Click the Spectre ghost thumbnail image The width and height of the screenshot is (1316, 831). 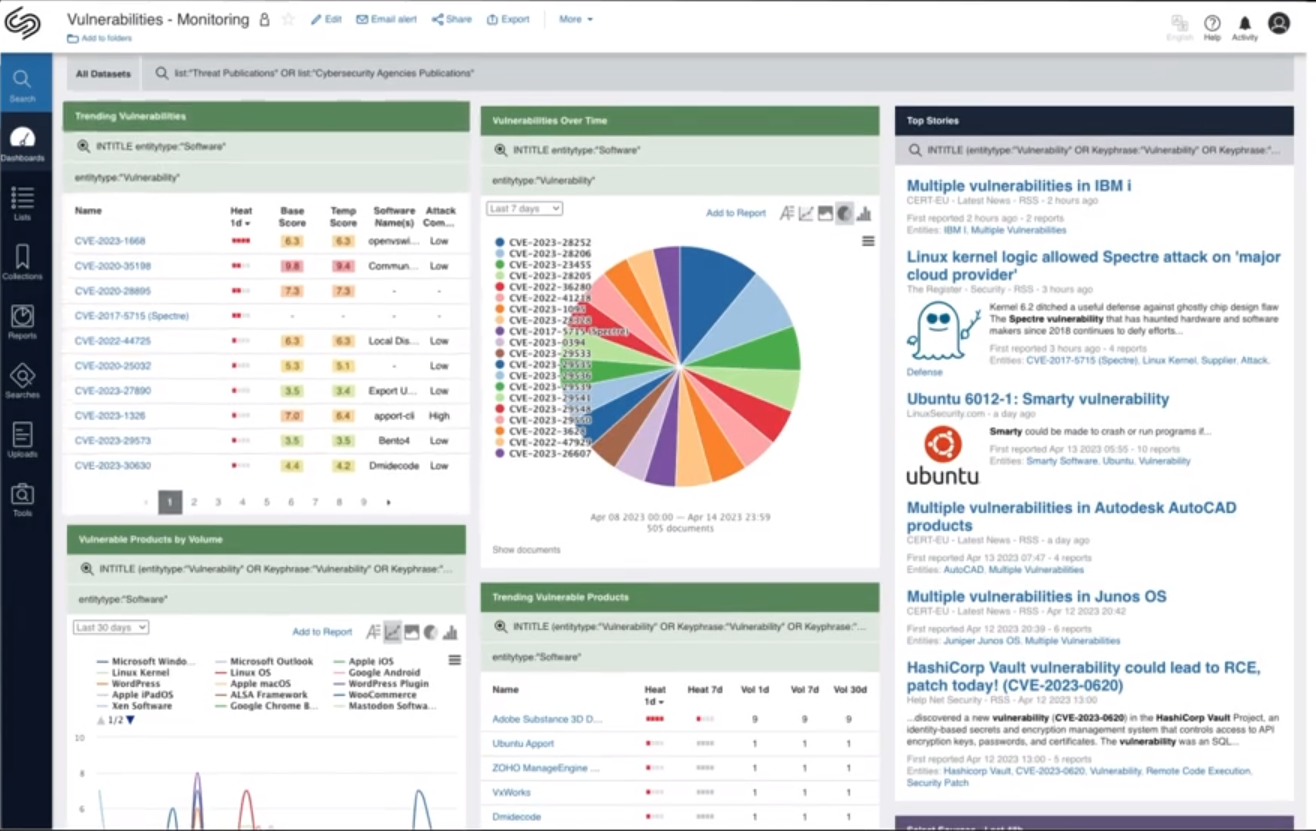pyautogui.click(x=944, y=330)
